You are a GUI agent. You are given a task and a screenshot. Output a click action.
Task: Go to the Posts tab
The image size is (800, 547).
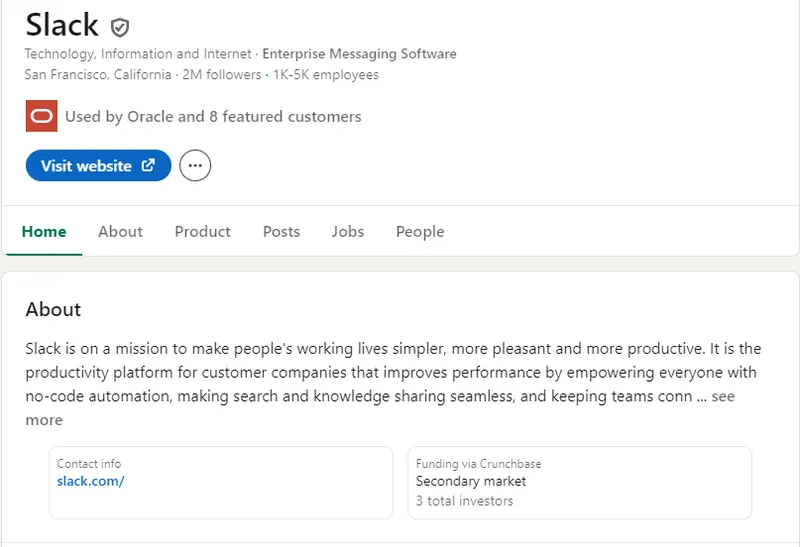[x=281, y=232]
